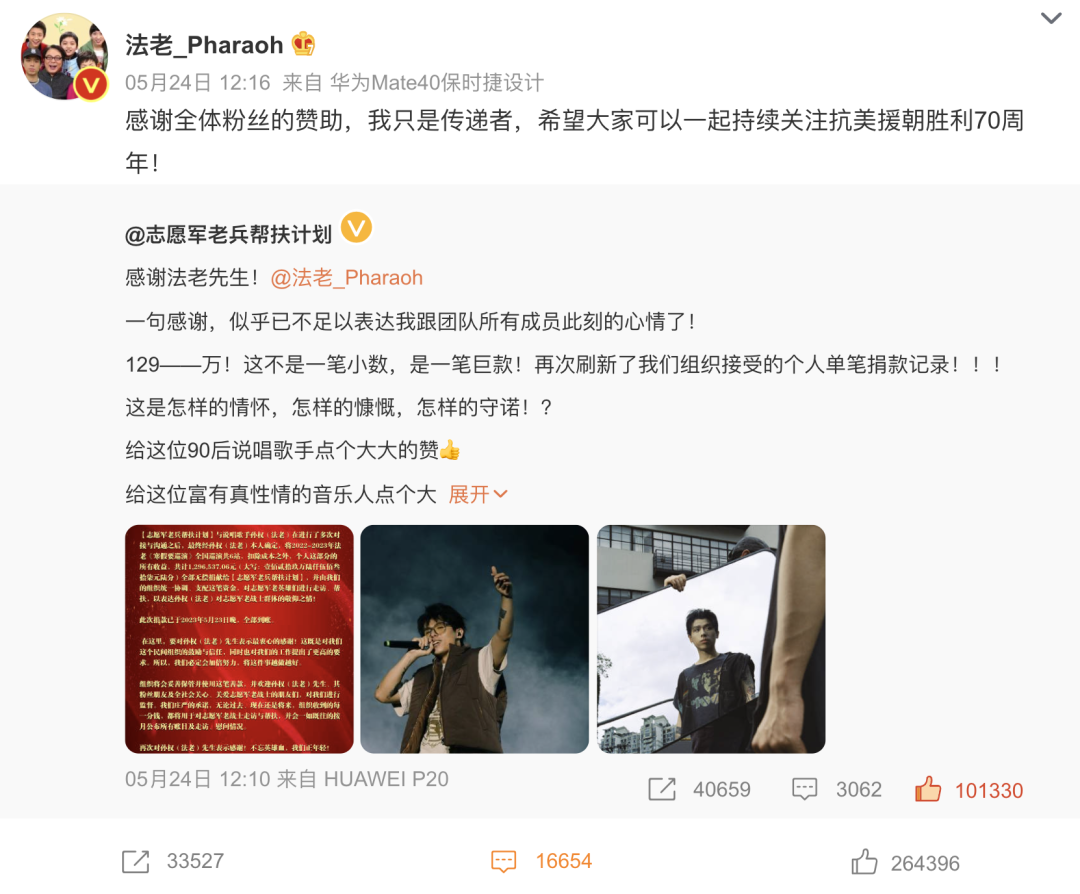Click the 05月24日 12:10 original post timestamp
1080x894 pixels.
tap(198, 779)
